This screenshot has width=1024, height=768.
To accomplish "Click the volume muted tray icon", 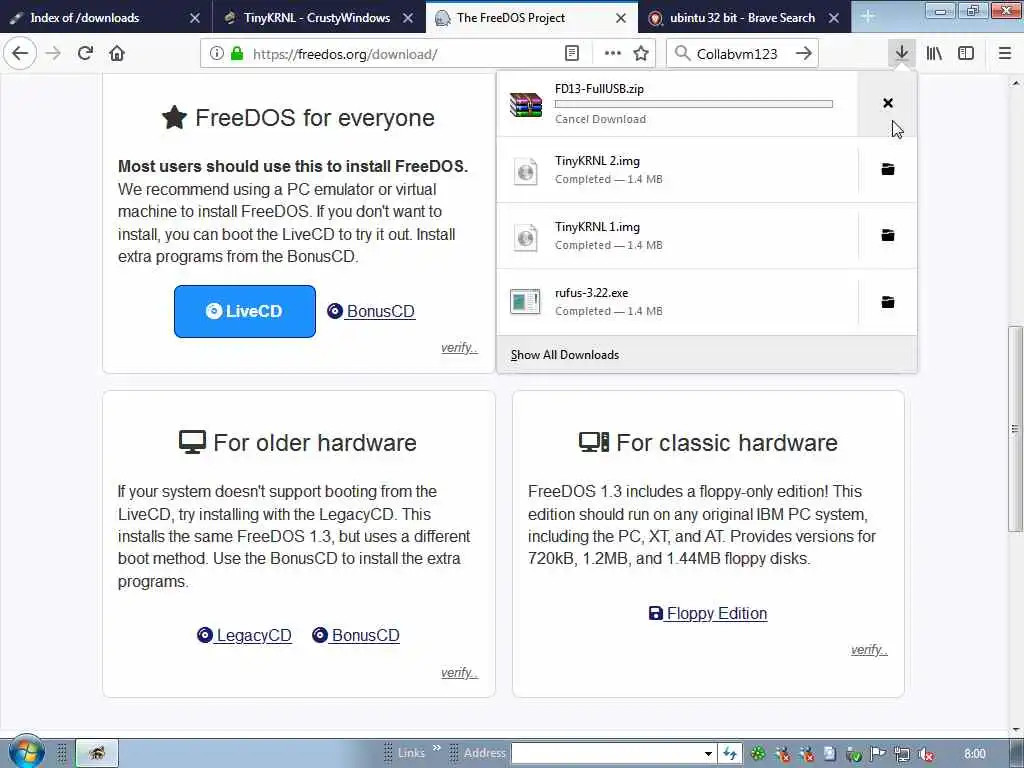I will click(x=925, y=754).
